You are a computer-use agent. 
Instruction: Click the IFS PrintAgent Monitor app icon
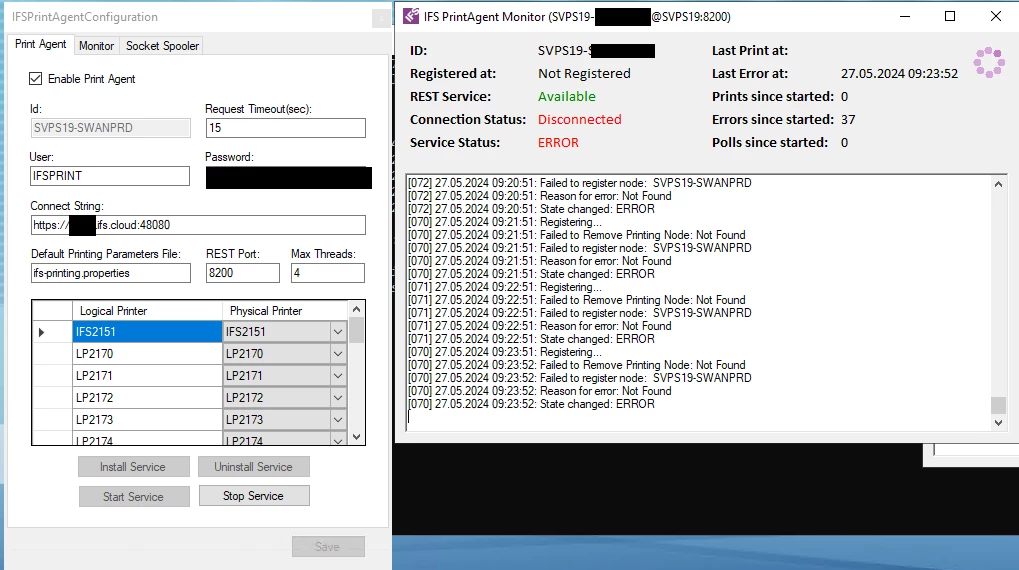pos(411,16)
